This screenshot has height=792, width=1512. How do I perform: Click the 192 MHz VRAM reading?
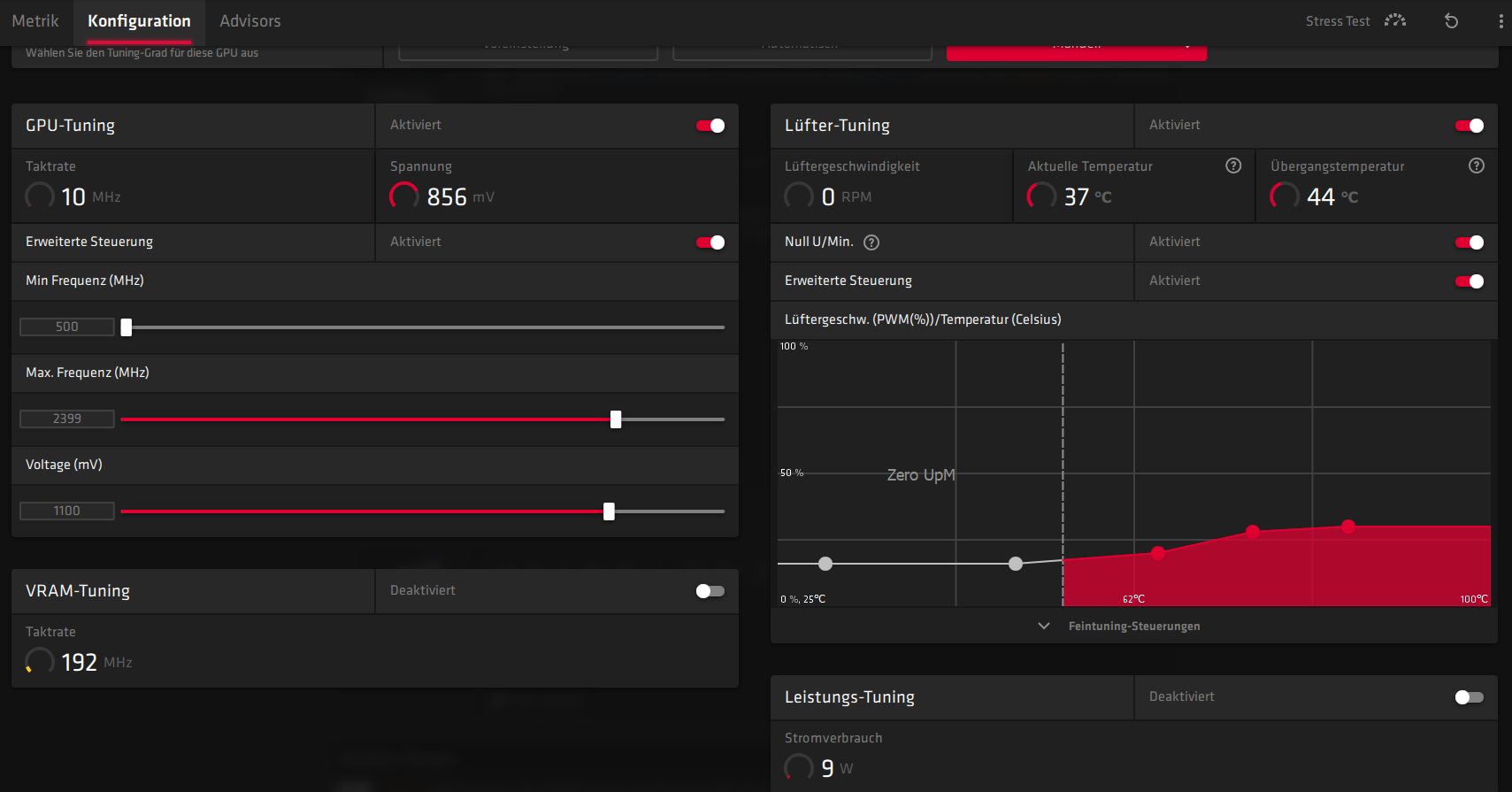tap(96, 662)
